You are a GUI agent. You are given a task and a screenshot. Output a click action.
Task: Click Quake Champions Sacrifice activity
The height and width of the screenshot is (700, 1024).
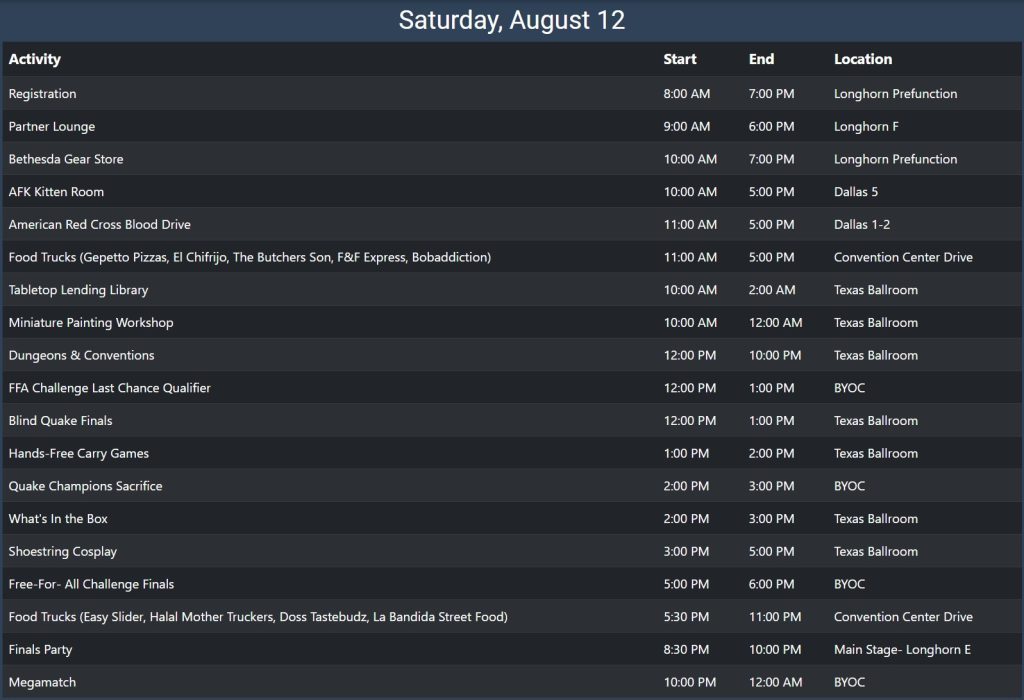click(86, 486)
